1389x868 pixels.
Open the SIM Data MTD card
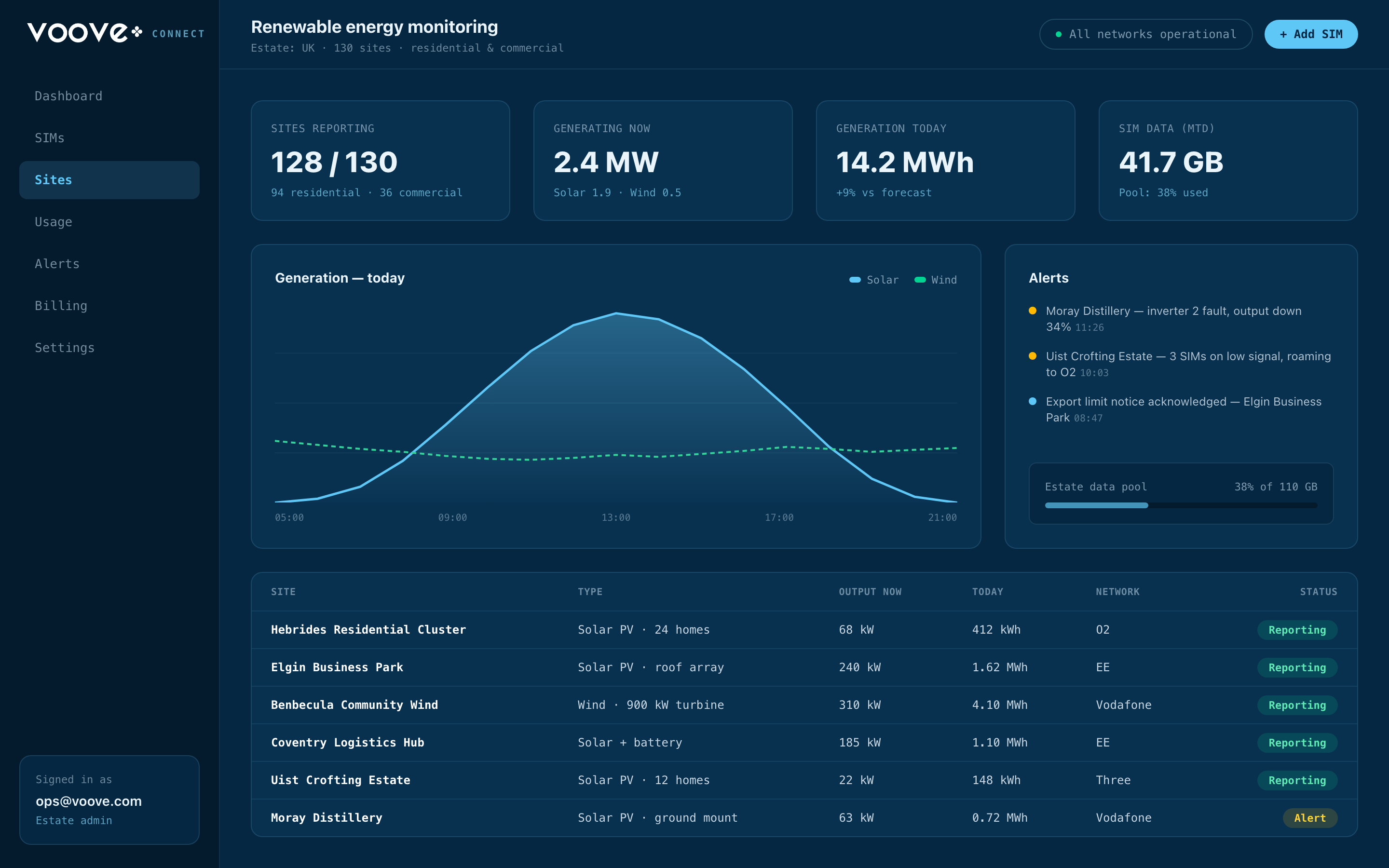click(x=1228, y=161)
